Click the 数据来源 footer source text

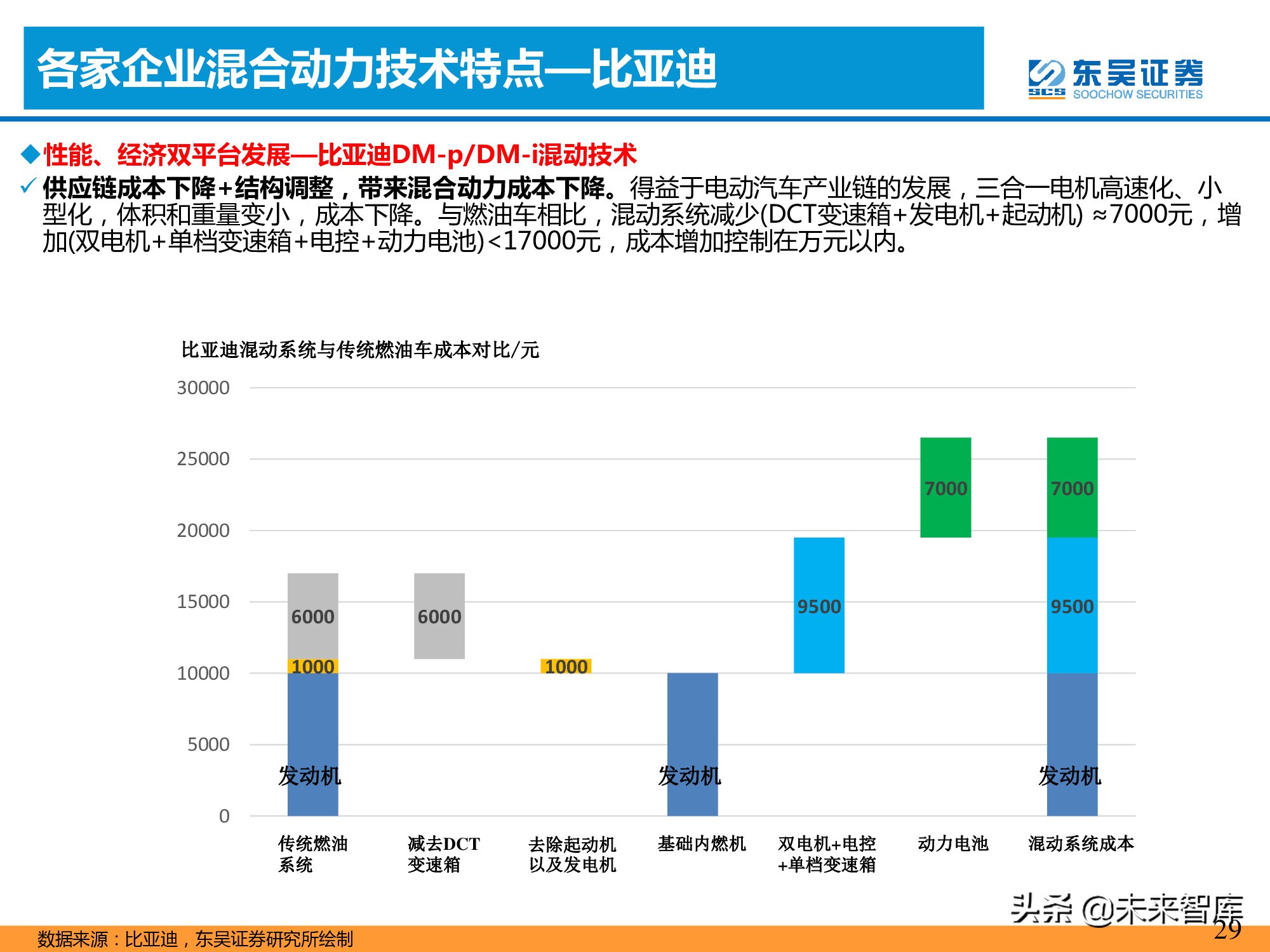click(195, 939)
